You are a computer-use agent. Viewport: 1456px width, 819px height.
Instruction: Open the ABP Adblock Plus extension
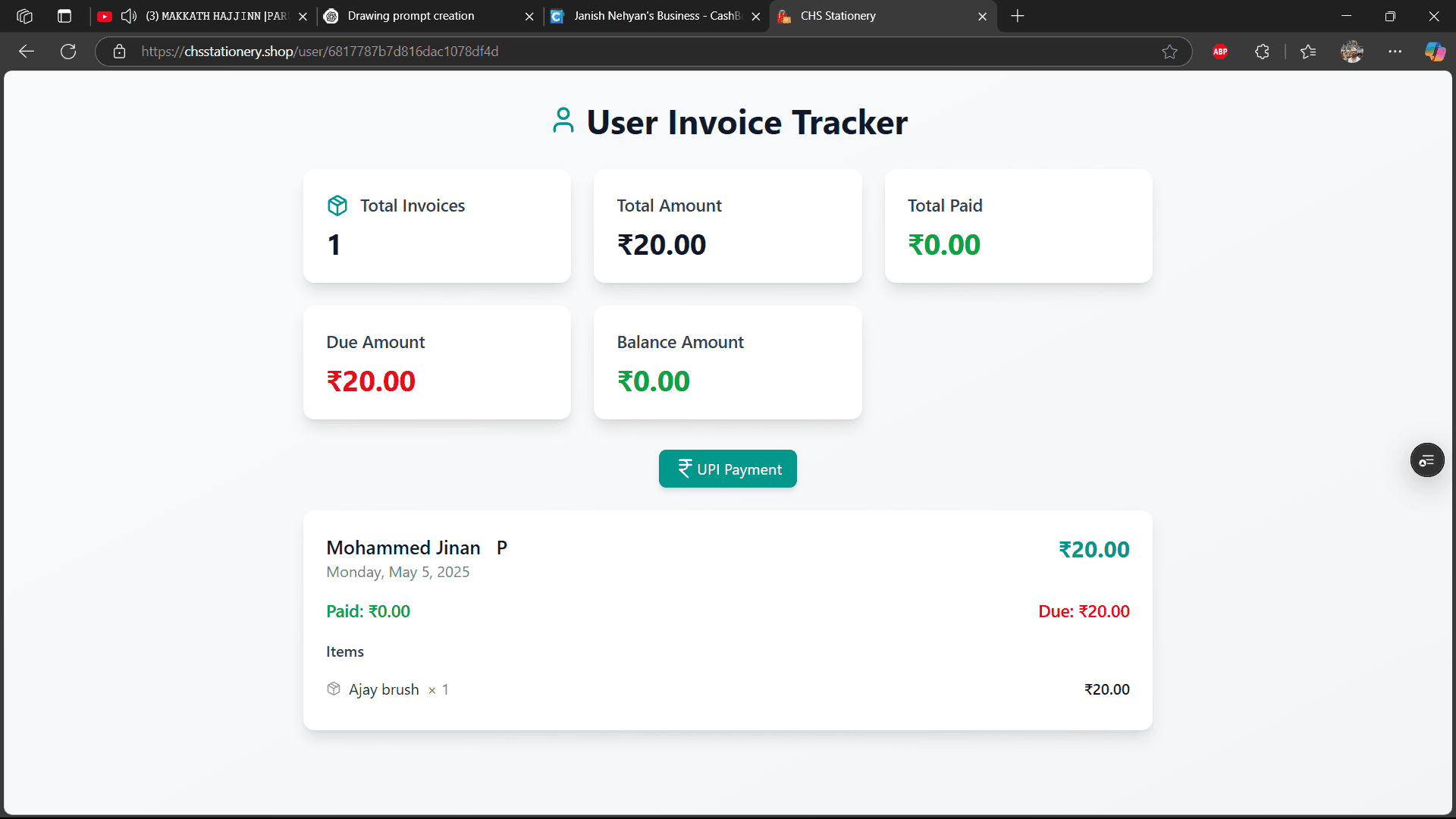[x=1220, y=52]
